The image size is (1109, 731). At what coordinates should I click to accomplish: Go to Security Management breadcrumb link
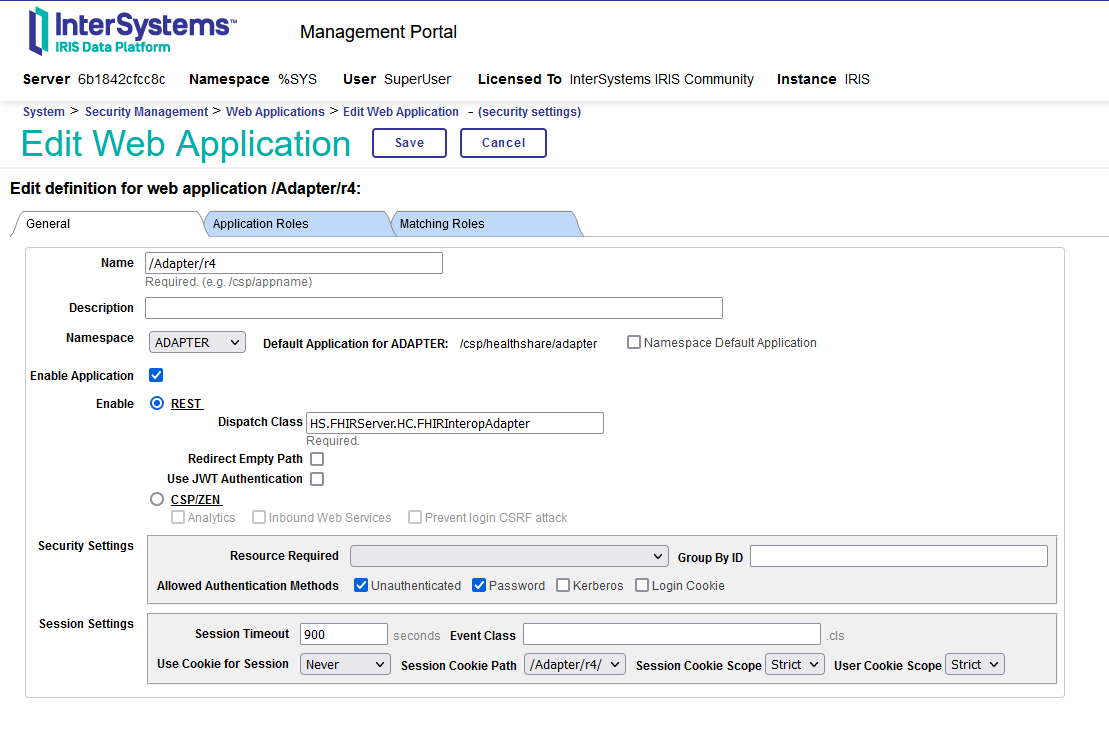click(x=146, y=112)
